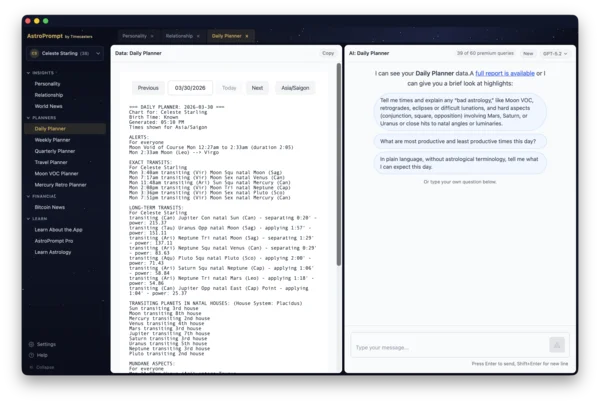Click the Celeste Starling avatar icon
Image resolution: width=600 pixels, height=404 pixels.
point(34,54)
